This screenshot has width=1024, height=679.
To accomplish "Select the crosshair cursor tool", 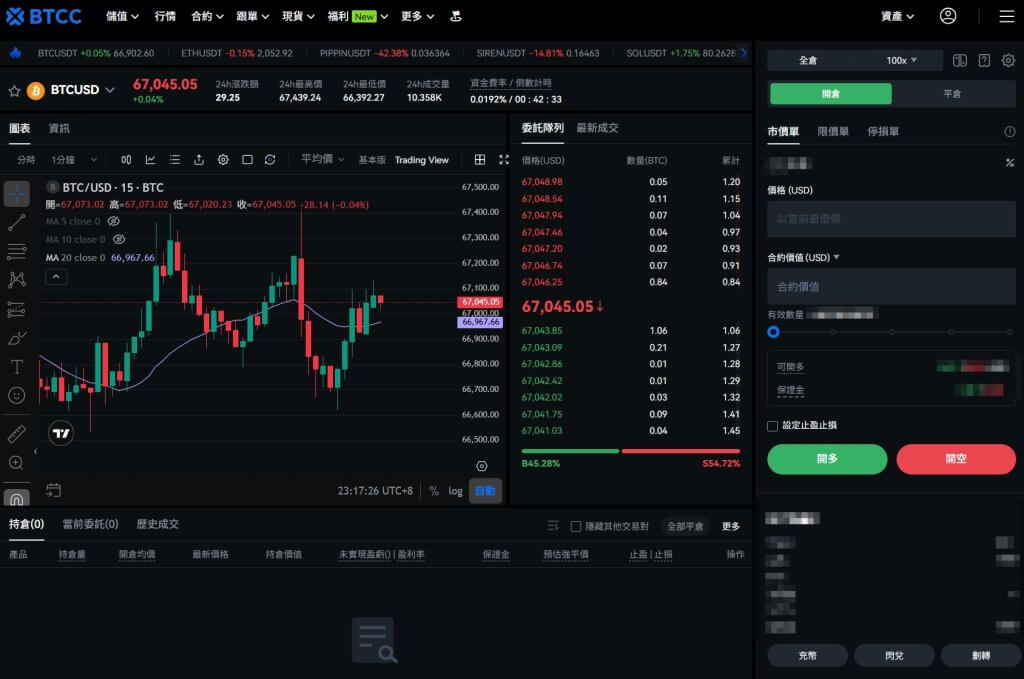I will [x=17, y=193].
